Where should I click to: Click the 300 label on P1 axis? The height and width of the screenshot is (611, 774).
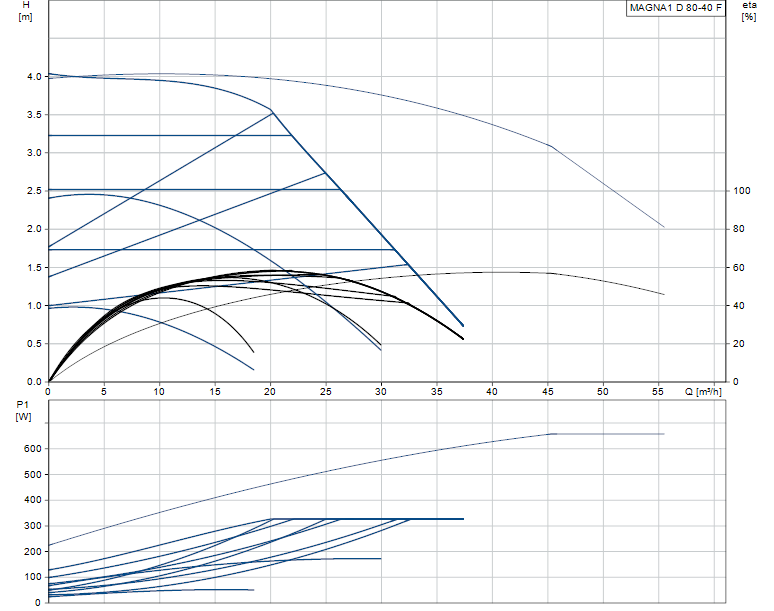click(33, 526)
